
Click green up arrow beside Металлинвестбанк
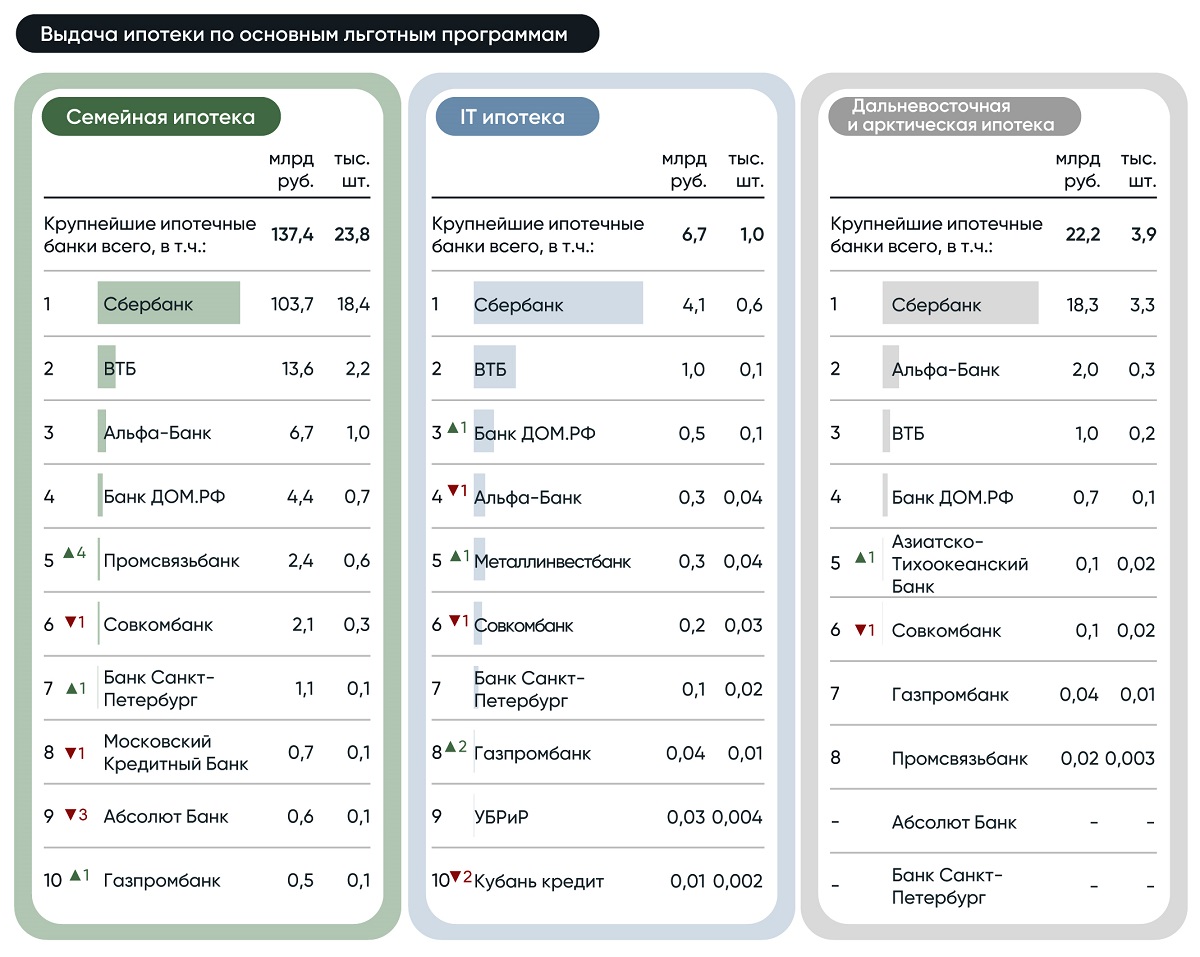click(452, 556)
